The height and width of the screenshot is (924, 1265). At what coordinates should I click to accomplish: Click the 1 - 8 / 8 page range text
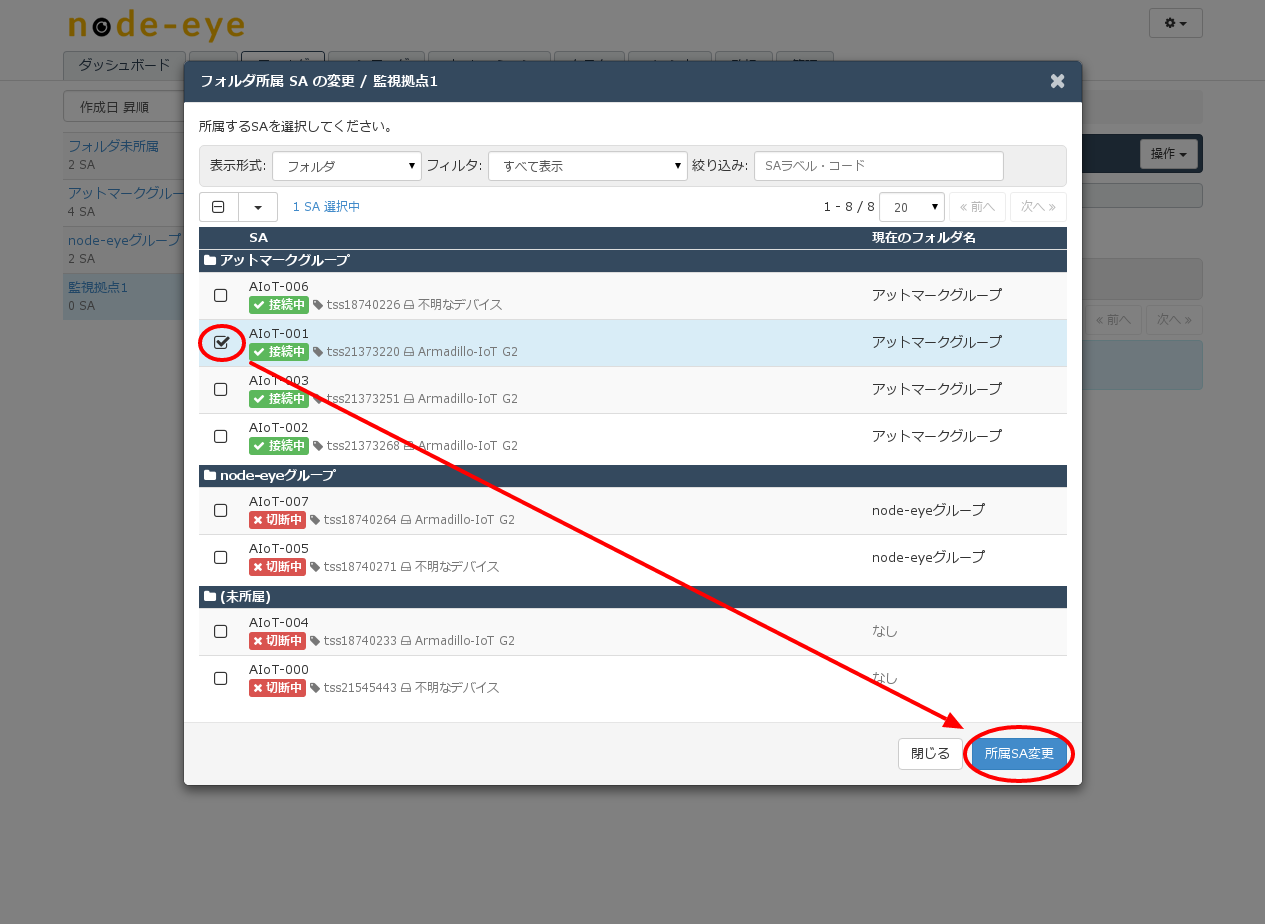(x=849, y=207)
